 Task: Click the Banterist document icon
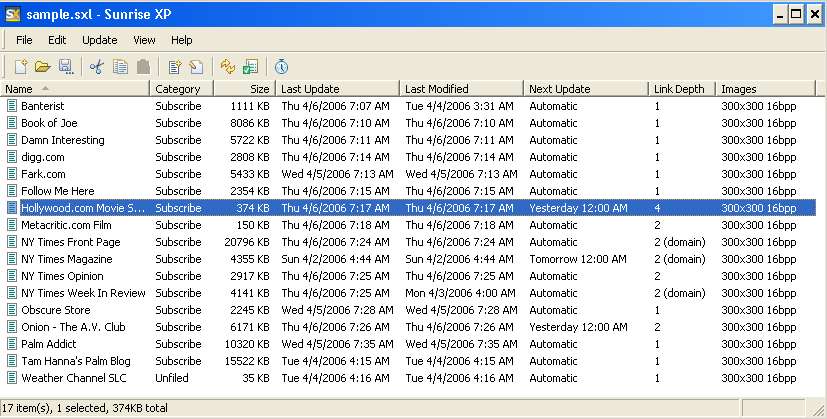pos(12,106)
